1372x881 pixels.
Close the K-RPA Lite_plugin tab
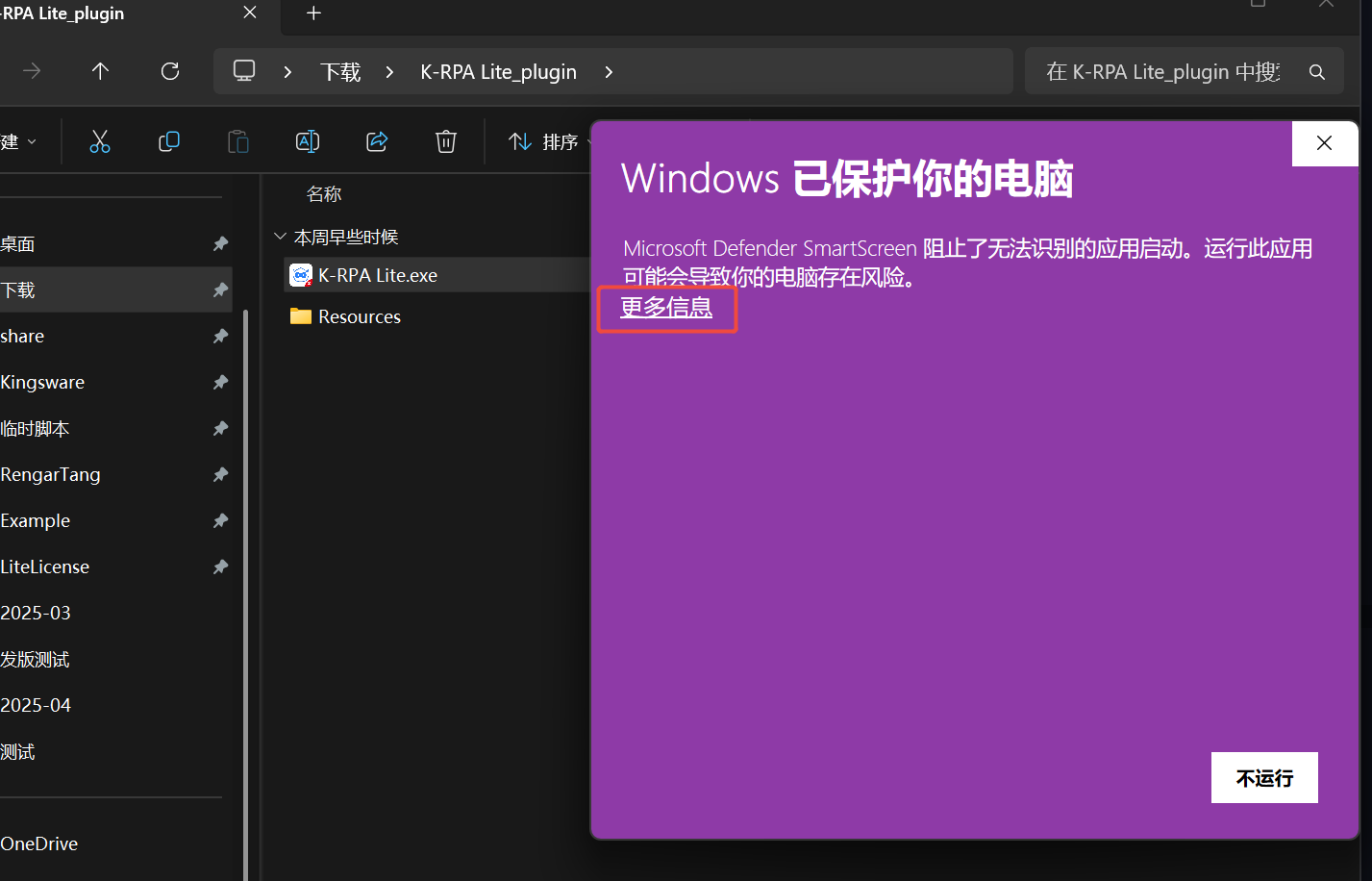pos(250,13)
